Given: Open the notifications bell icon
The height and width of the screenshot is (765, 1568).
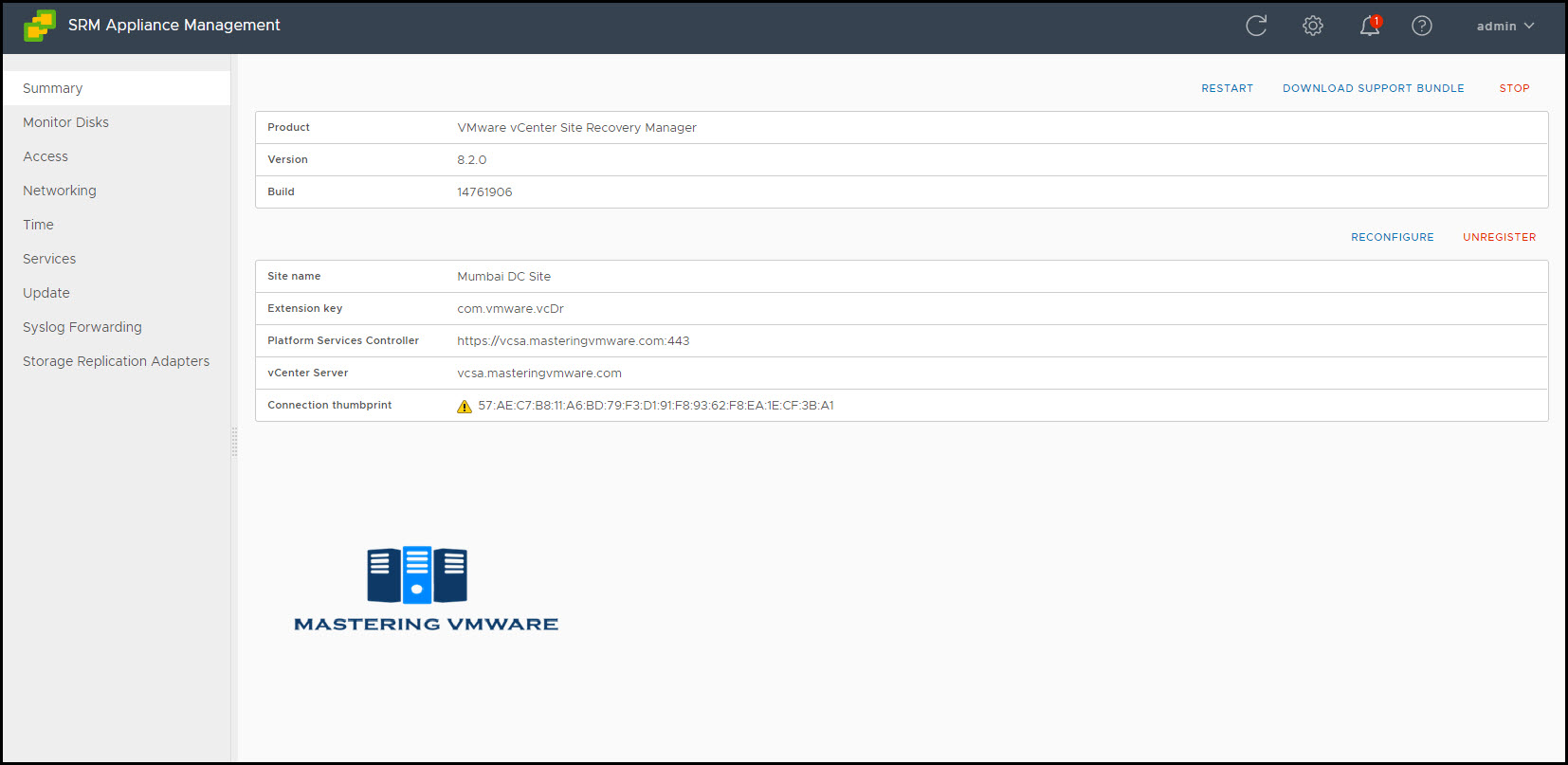Looking at the screenshot, I should [1370, 26].
